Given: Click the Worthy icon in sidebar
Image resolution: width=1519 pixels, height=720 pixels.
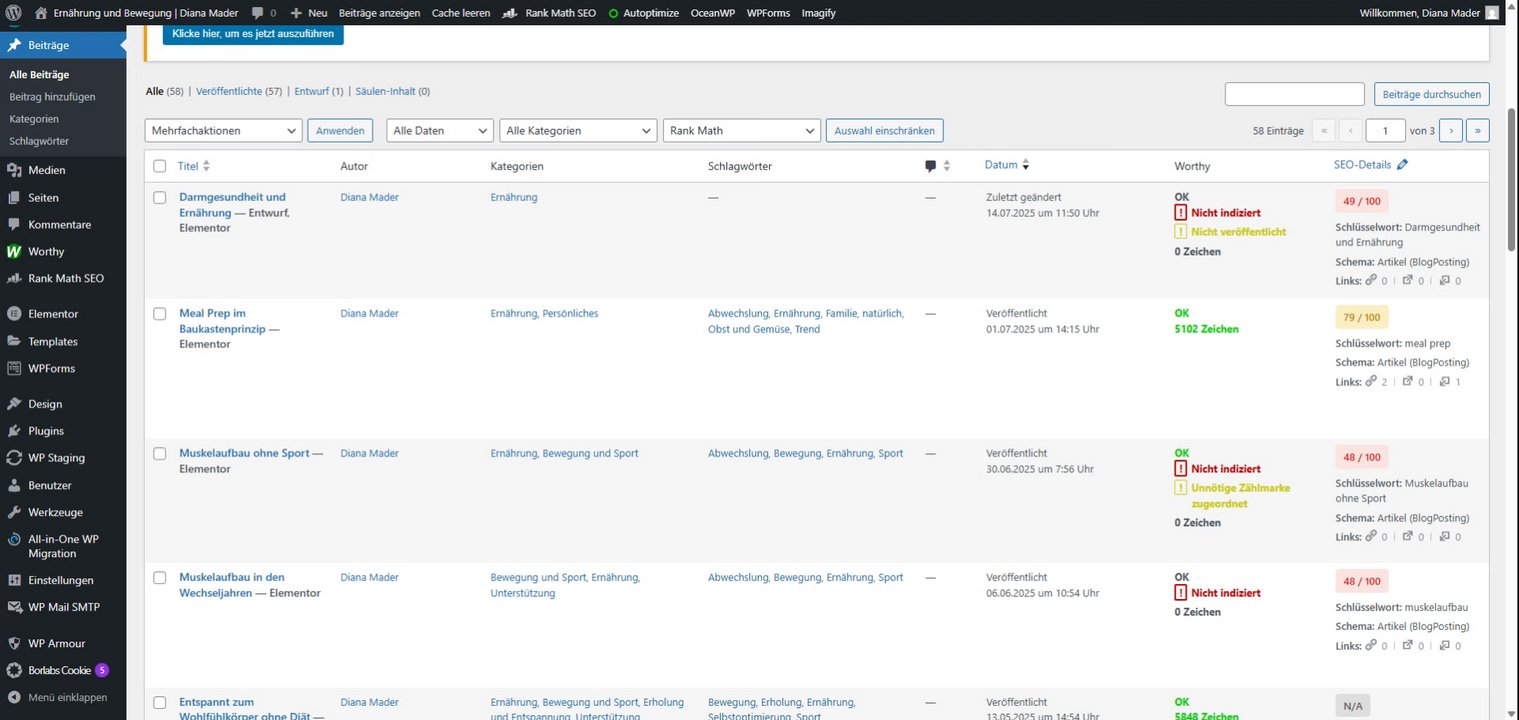Looking at the screenshot, I should pyautogui.click(x=14, y=252).
